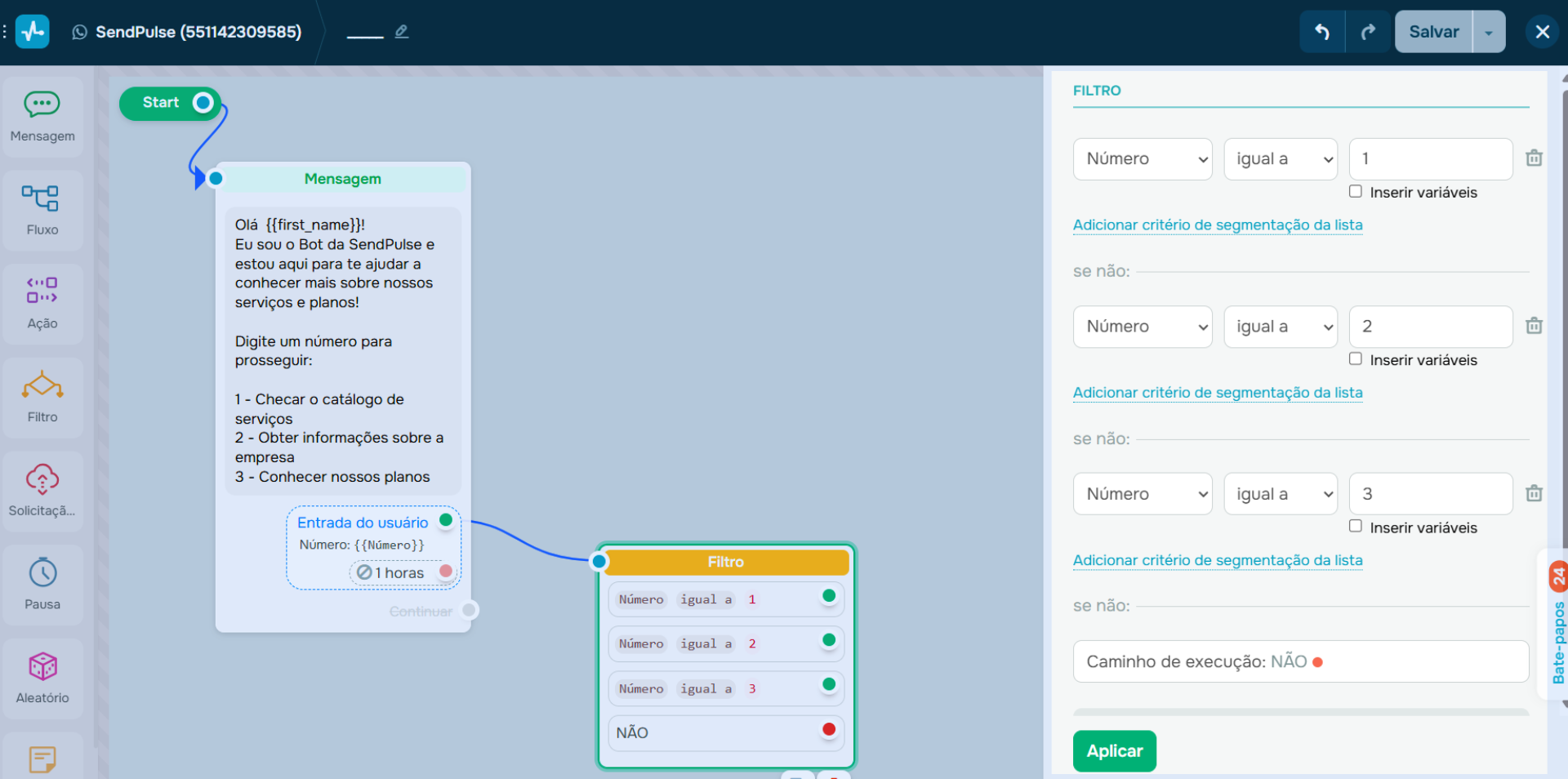Click the Aplicar button
The image size is (1568, 779).
pyautogui.click(x=1114, y=751)
